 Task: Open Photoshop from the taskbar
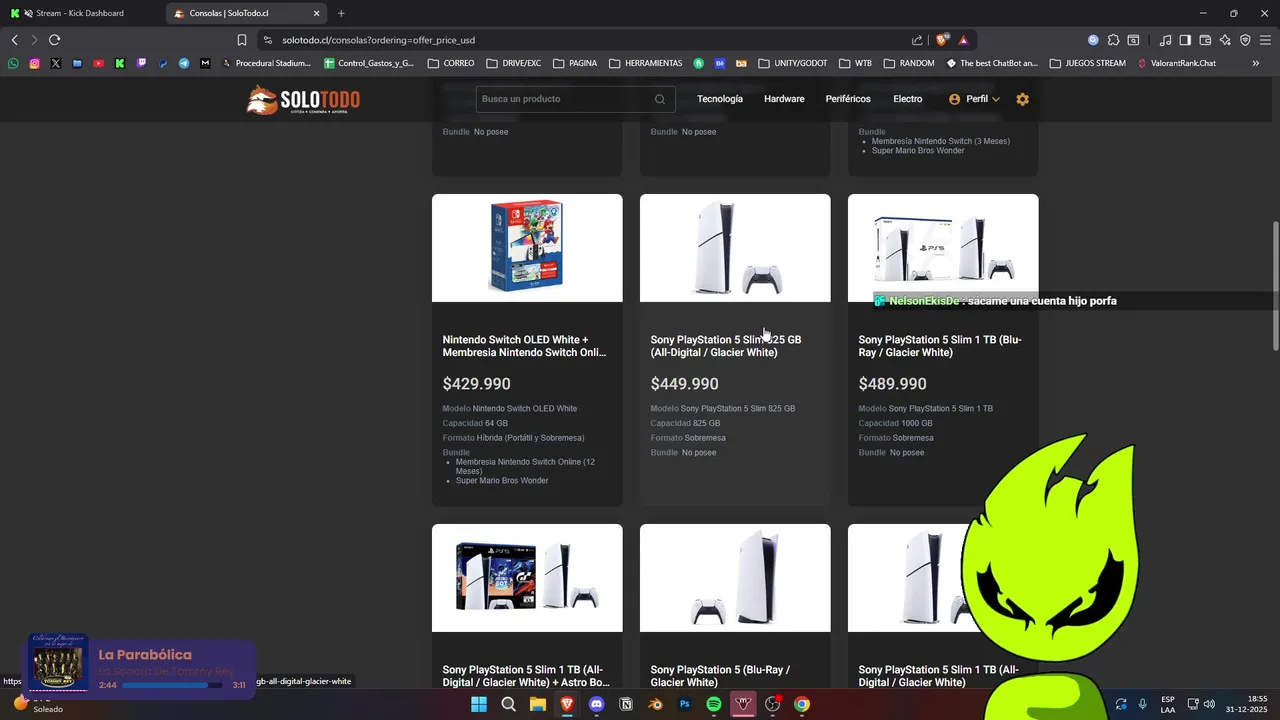coord(685,704)
